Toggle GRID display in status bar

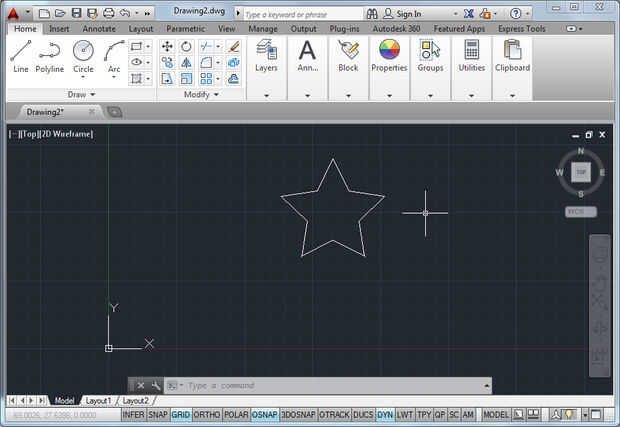coord(180,414)
